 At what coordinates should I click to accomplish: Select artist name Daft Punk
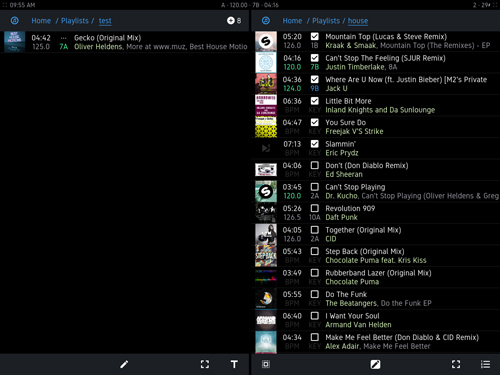[x=341, y=217]
